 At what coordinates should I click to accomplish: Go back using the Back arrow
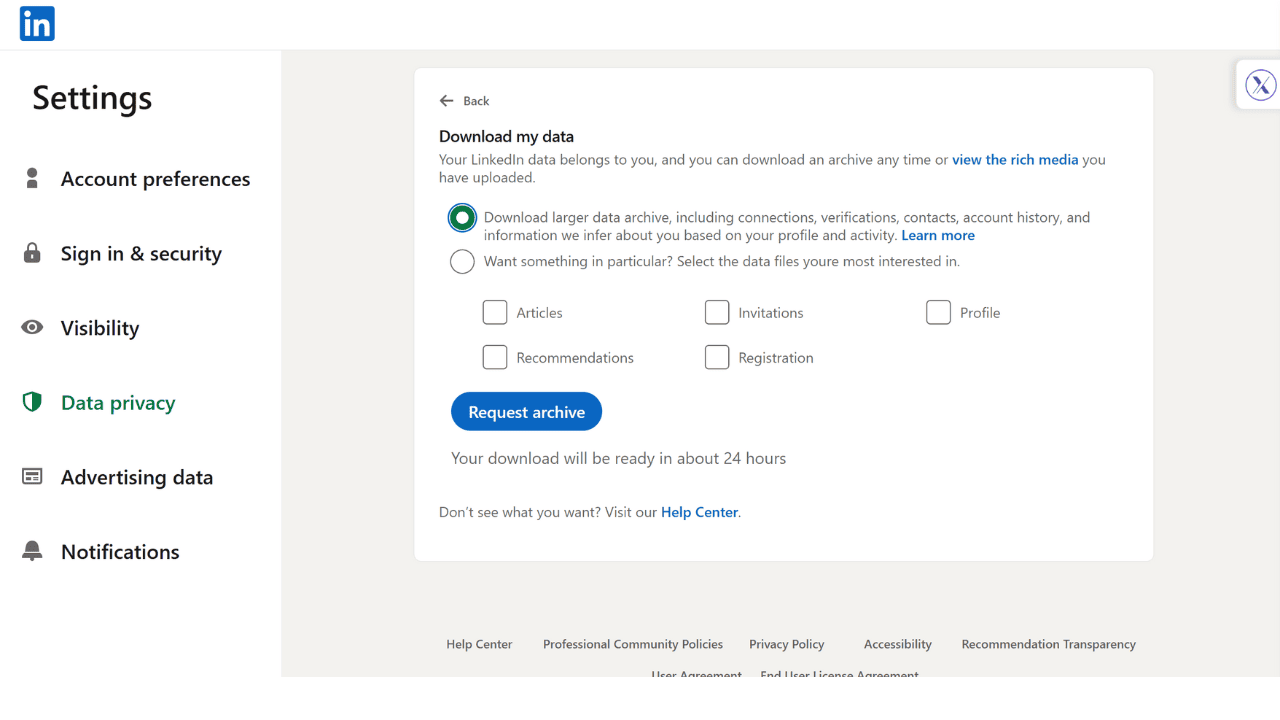click(x=447, y=101)
